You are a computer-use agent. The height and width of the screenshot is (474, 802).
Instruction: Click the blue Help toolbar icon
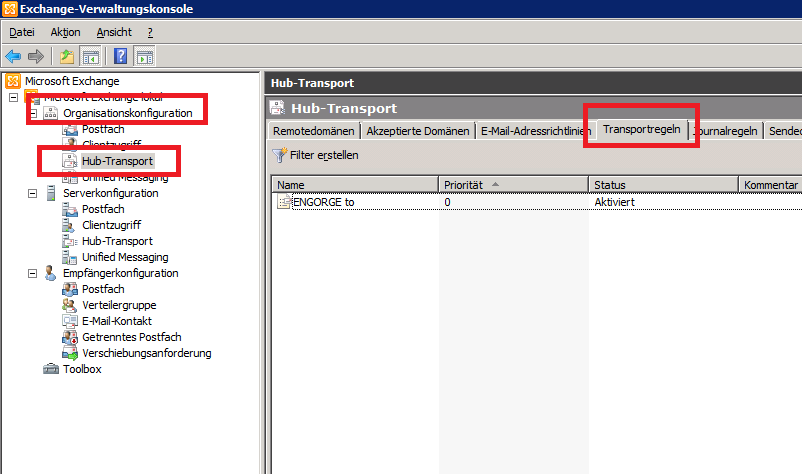(x=120, y=56)
